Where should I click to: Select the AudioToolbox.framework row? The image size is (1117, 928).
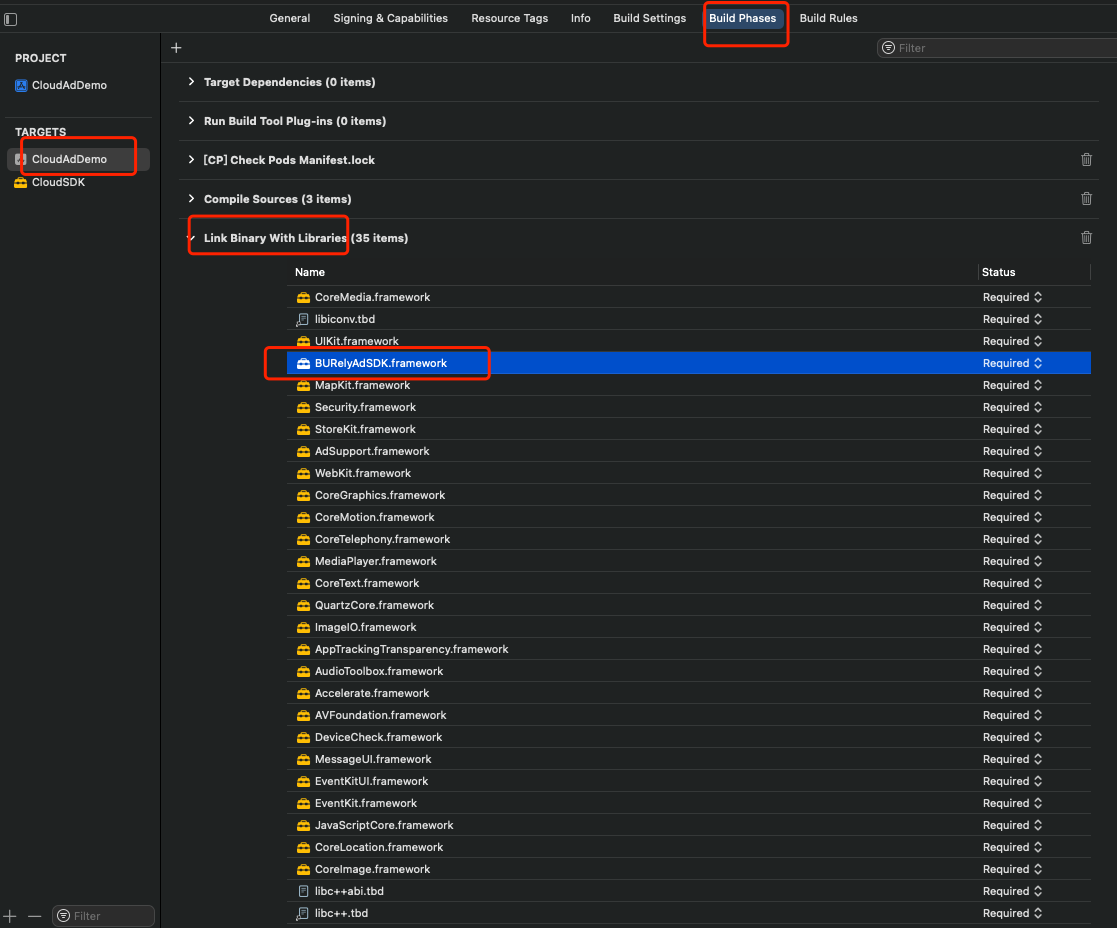689,672
